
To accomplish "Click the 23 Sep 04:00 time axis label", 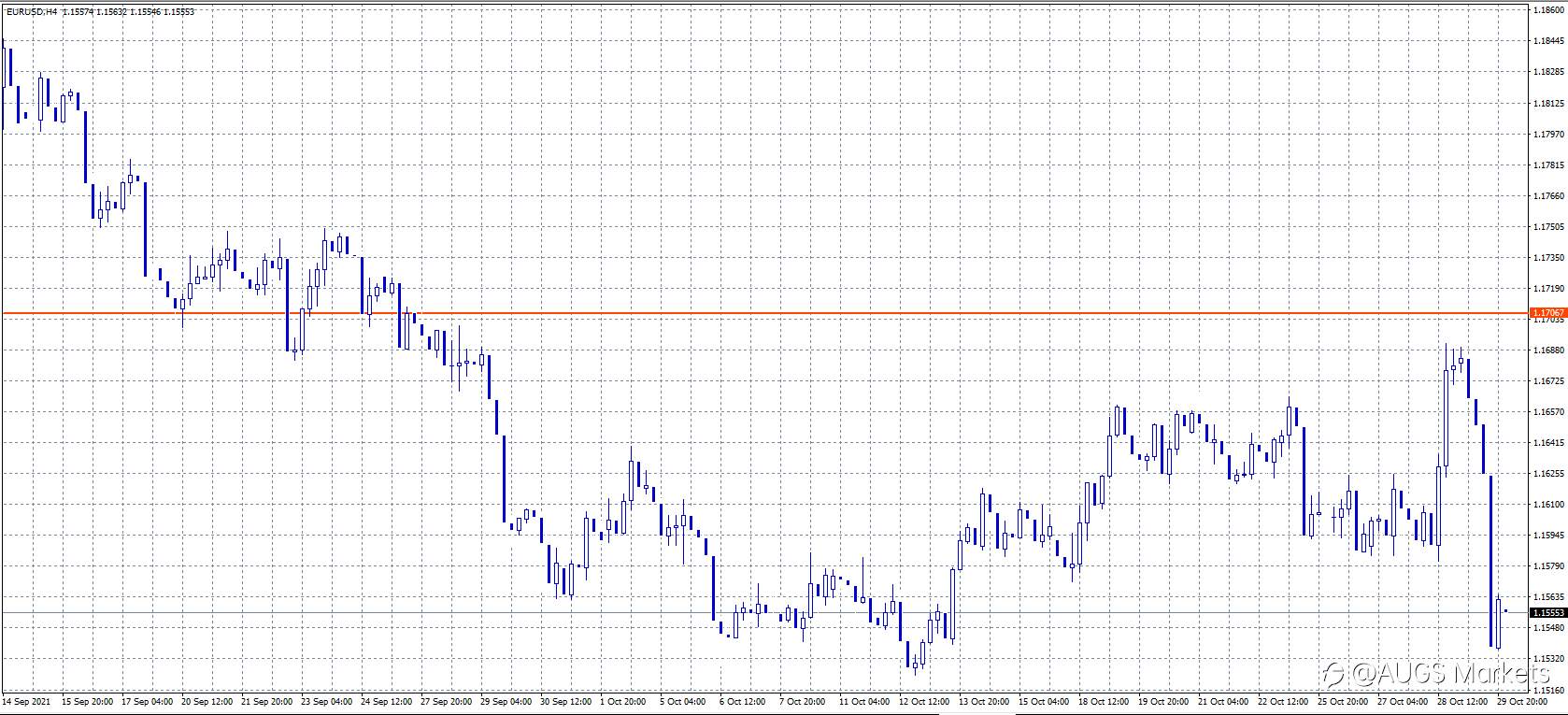I will tap(328, 700).
